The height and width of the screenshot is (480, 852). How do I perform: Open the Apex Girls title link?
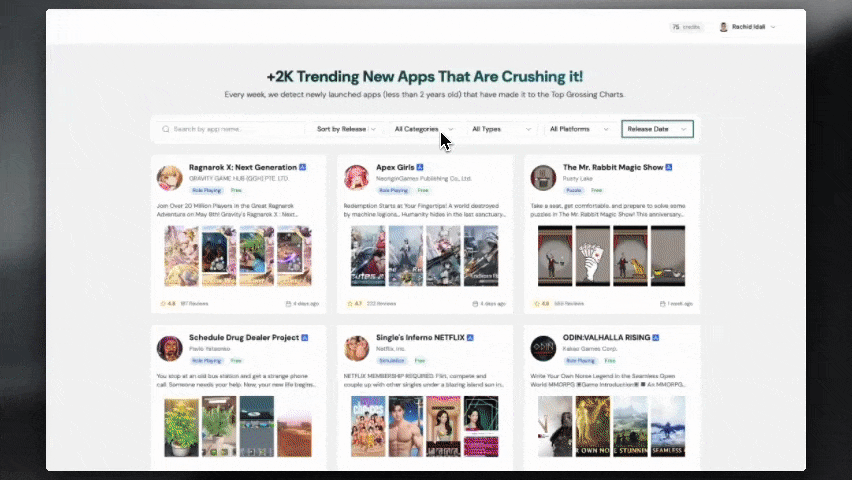pos(395,167)
